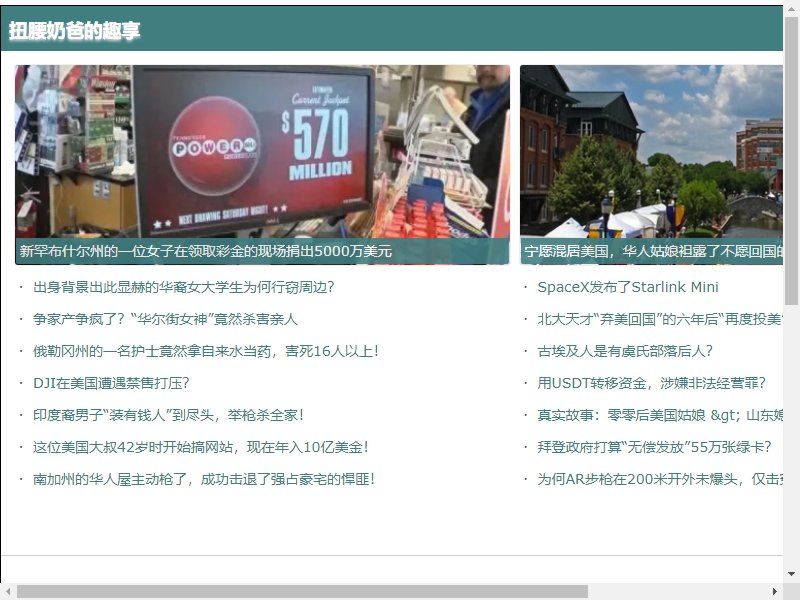This screenshot has height=600, width=800.
Task: Open article 为何AR步枪在200米开外未爆头
Action: (660, 480)
